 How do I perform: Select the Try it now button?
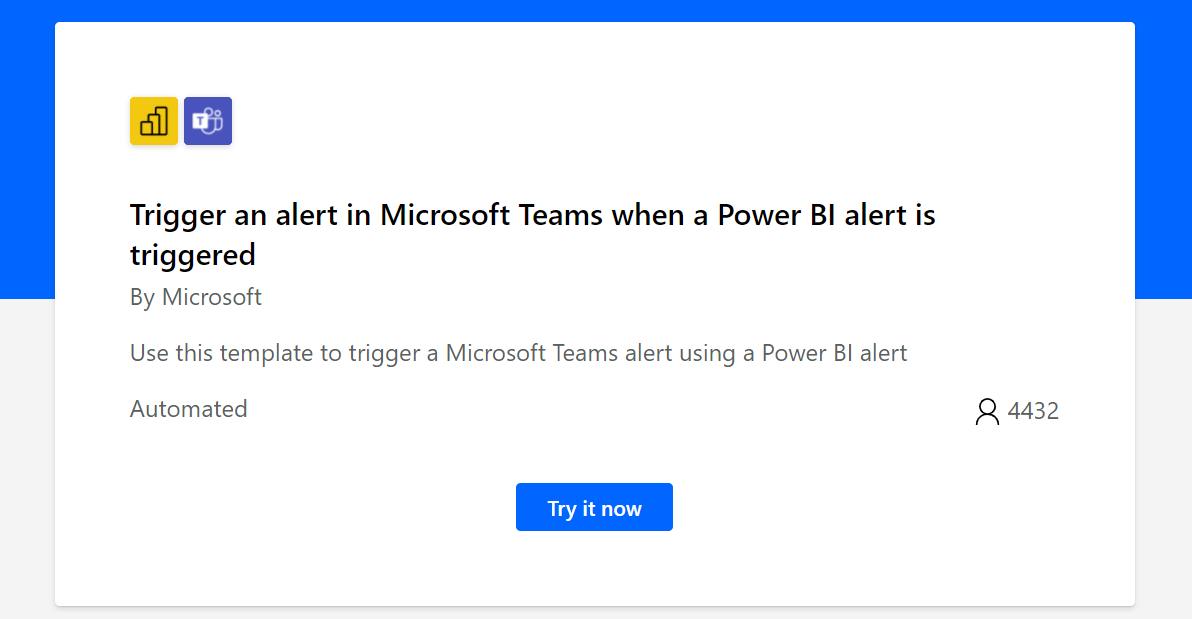point(594,507)
